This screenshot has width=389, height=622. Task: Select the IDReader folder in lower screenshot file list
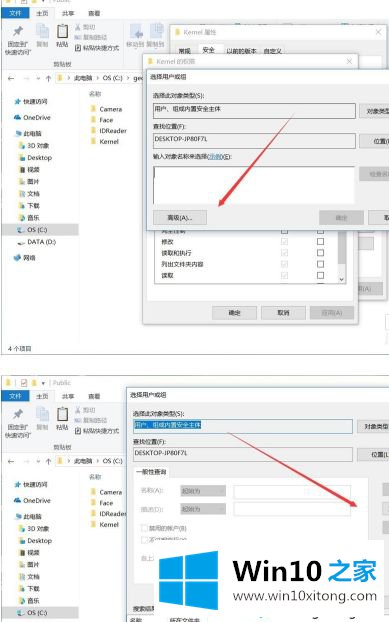pyautogui.click(x=108, y=514)
